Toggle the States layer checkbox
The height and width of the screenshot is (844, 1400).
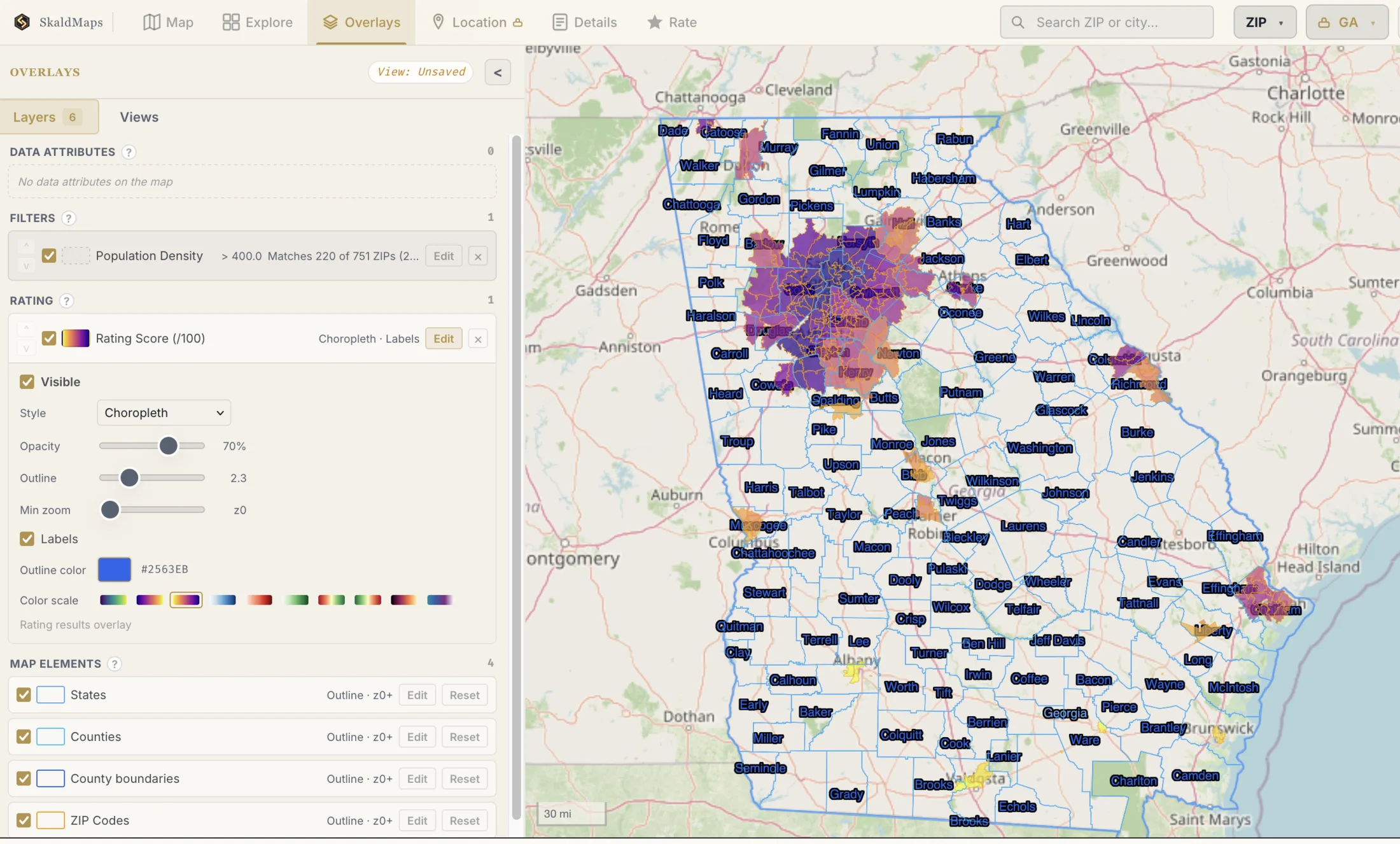tap(24, 695)
